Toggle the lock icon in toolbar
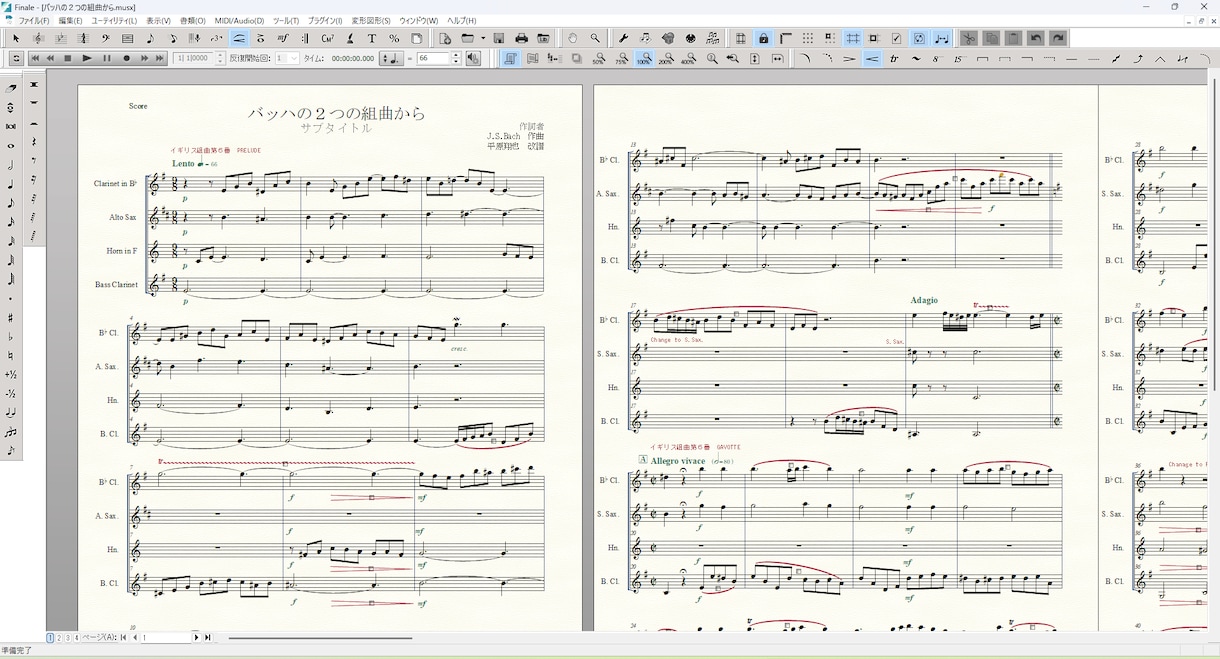 [x=763, y=38]
